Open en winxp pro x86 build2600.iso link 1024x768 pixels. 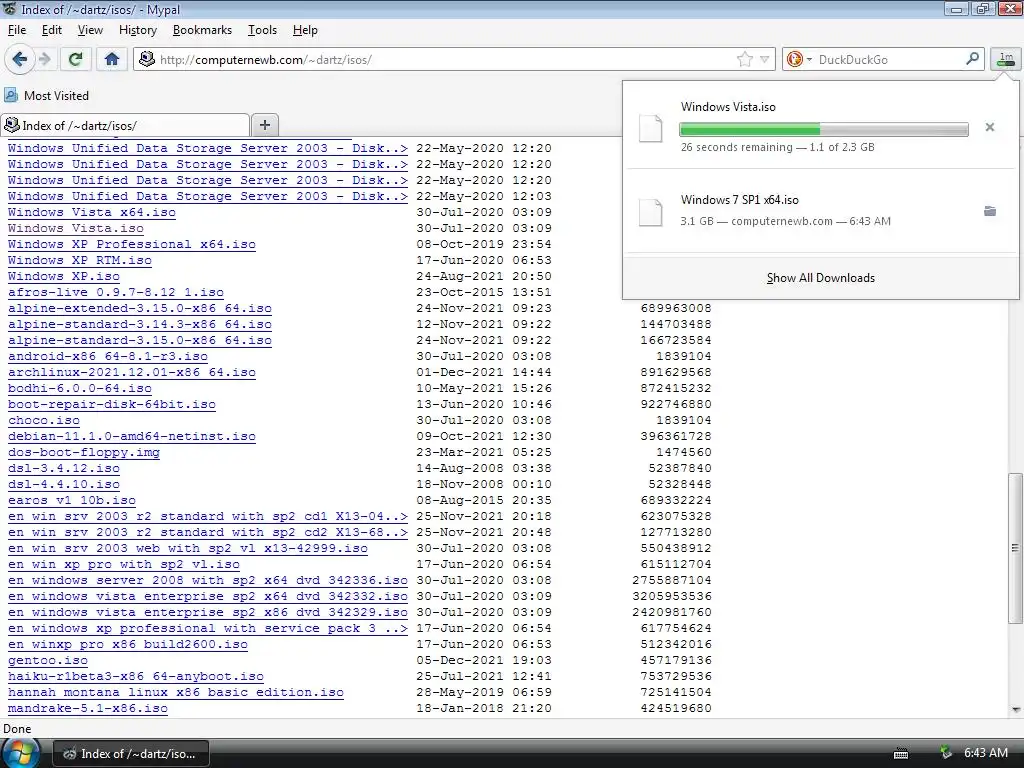(x=128, y=645)
